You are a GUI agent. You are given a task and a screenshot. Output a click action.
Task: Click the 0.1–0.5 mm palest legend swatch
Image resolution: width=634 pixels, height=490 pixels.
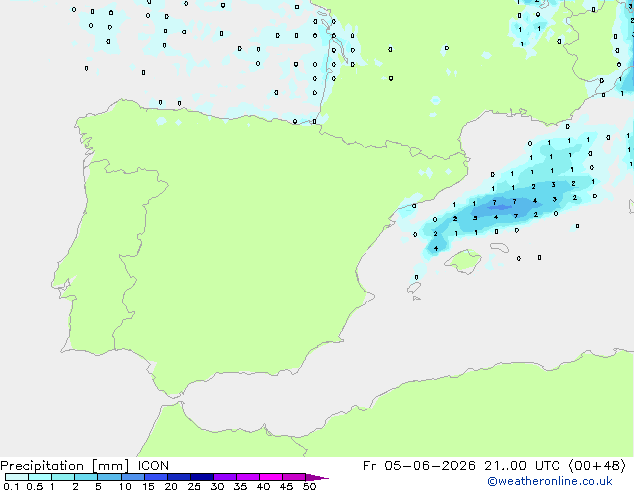coord(17,477)
